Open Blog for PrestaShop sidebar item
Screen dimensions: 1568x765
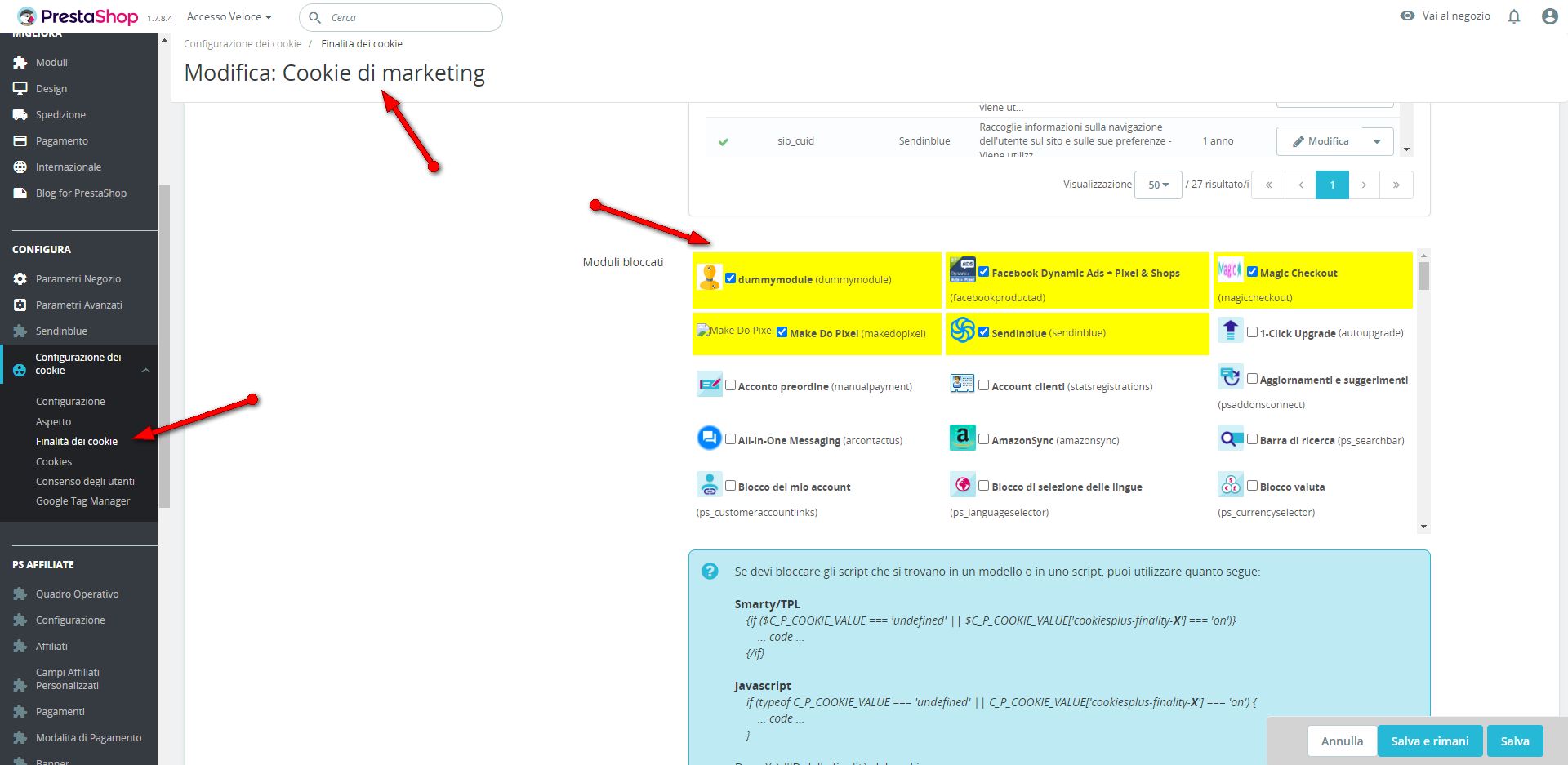click(81, 193)
